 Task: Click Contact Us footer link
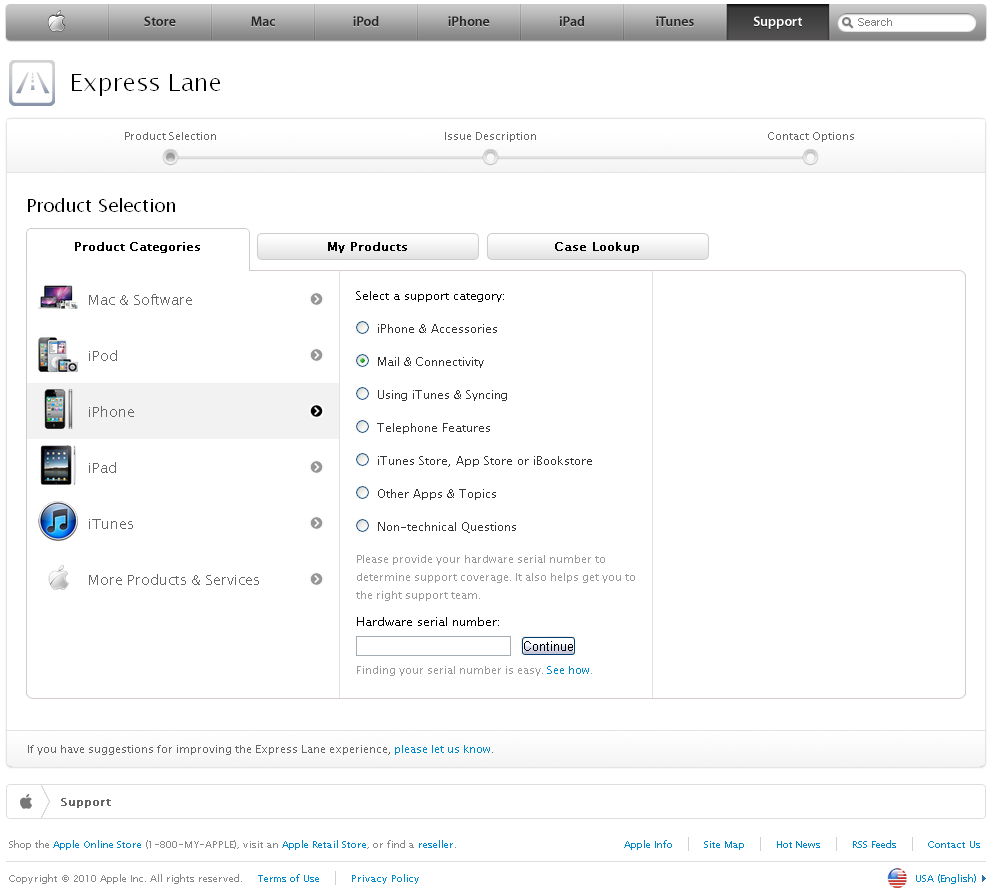(953, 844)
